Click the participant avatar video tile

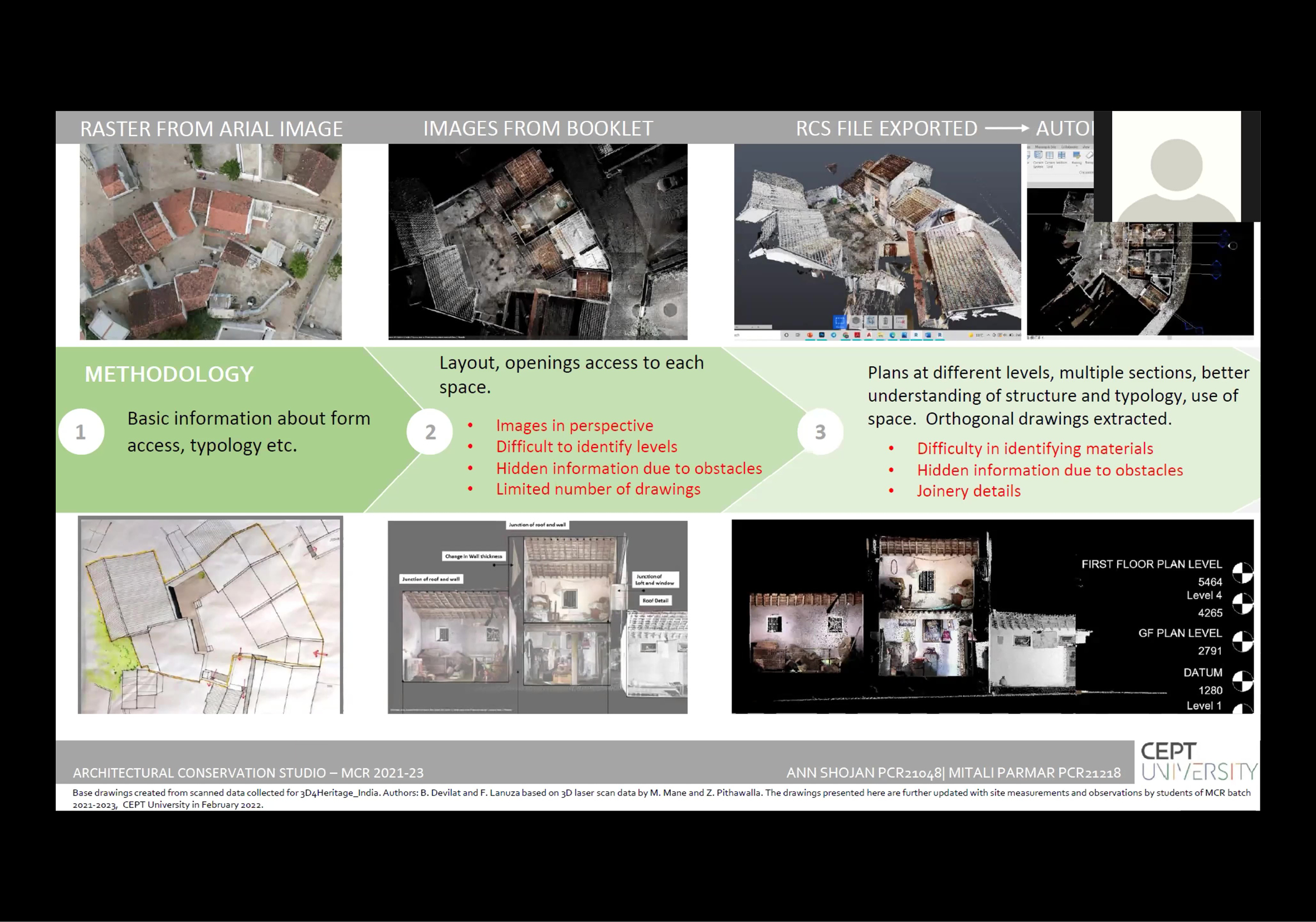(1176, 166)
